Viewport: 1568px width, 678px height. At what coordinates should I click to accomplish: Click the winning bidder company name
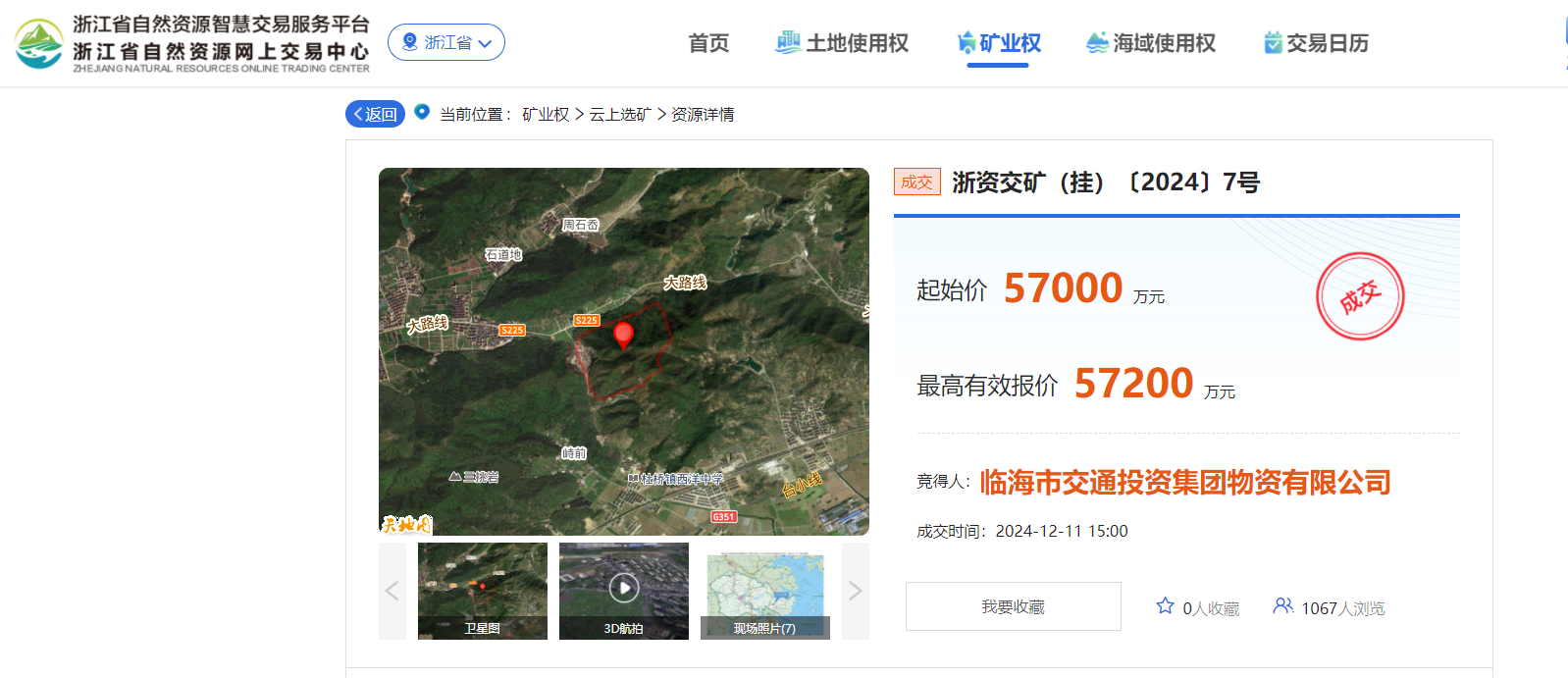click(1185, 483)
